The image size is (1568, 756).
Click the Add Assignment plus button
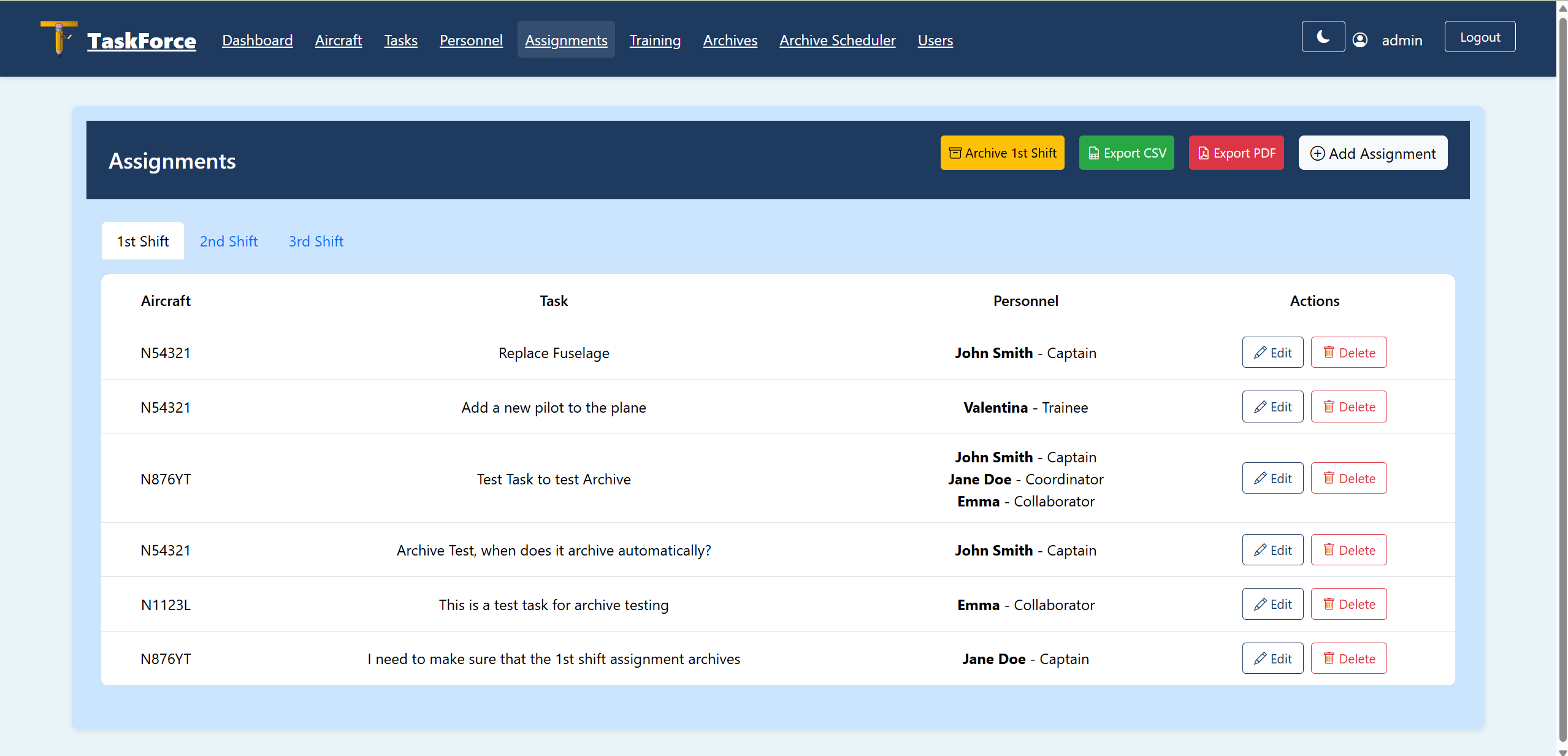click(x=1372, y=153)
